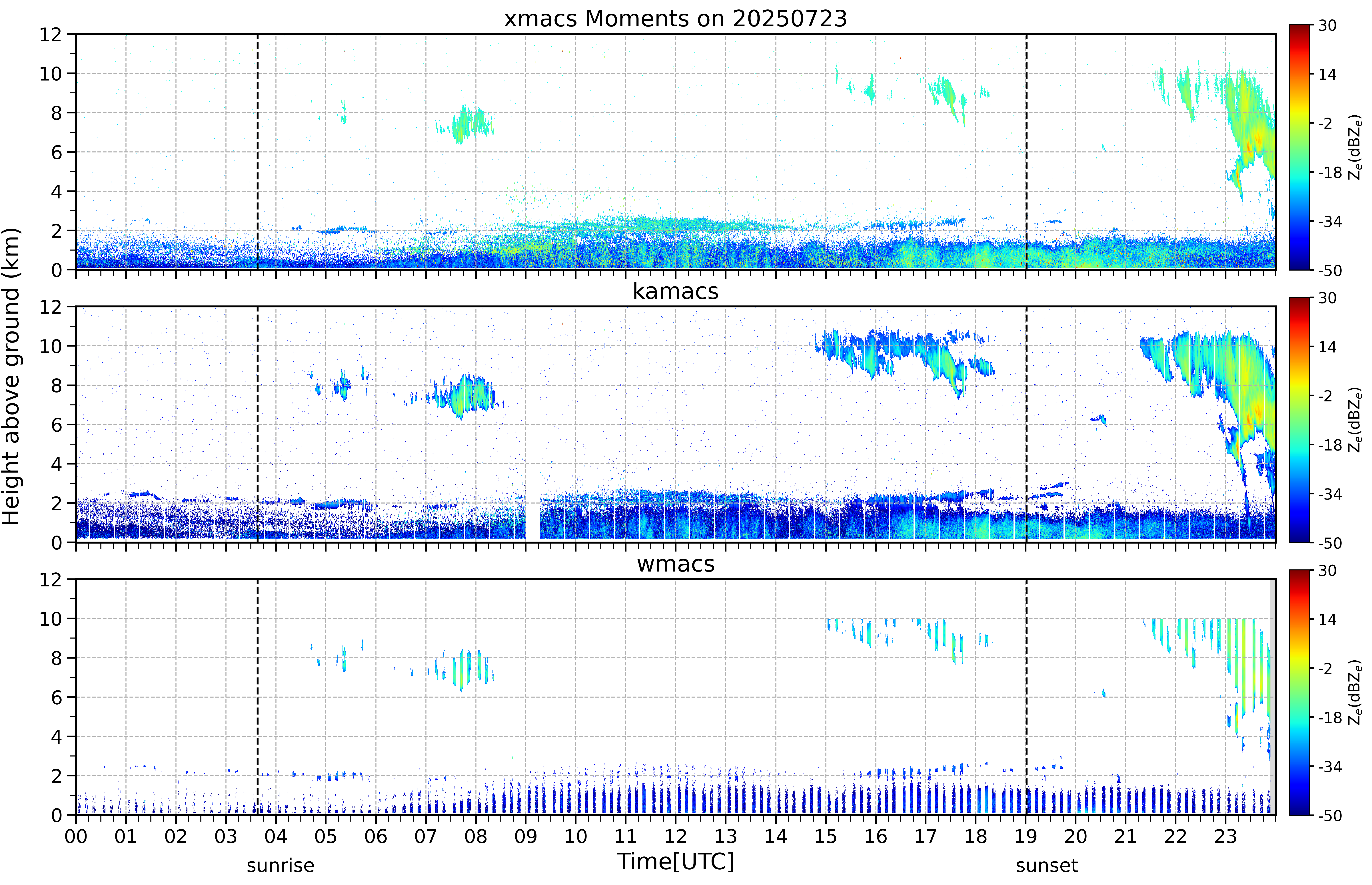Click the 'Time[UTC]' x-axis label
1372x885 pixels.
pyautogui.click(x=675, y=861)
